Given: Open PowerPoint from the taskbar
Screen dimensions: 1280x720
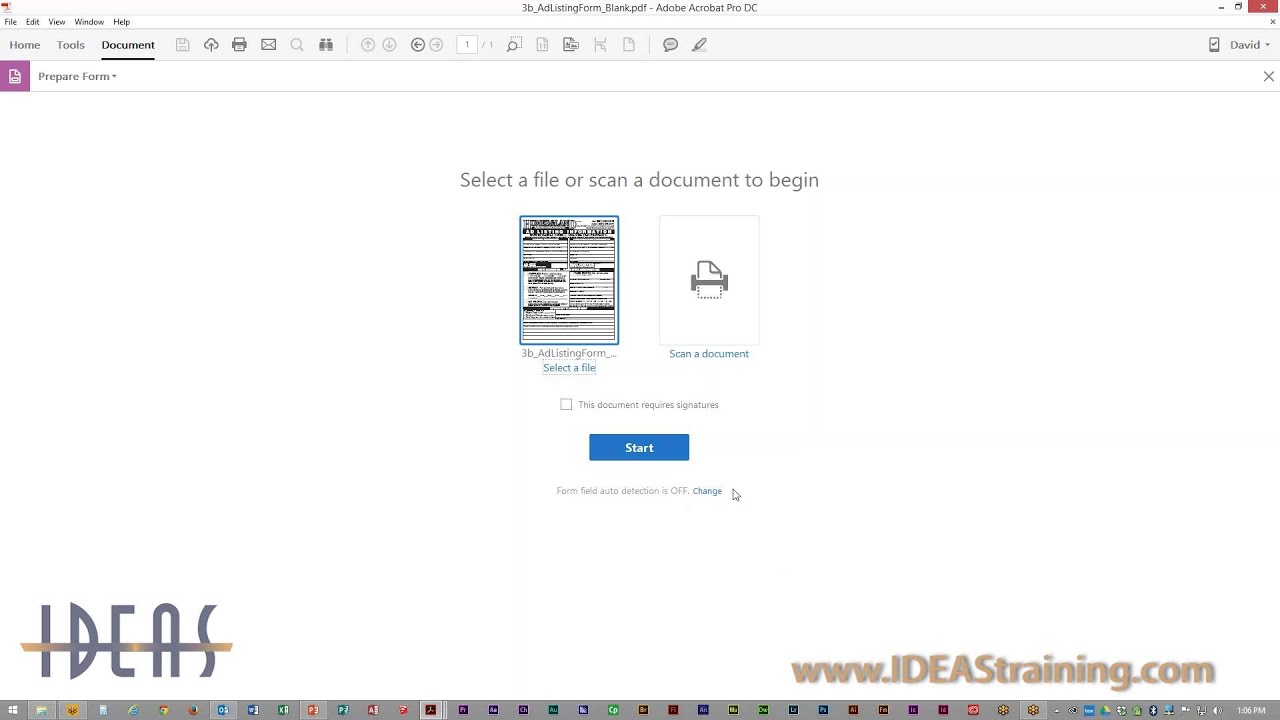Looking at the screenshot, I should tap(313, 710).
